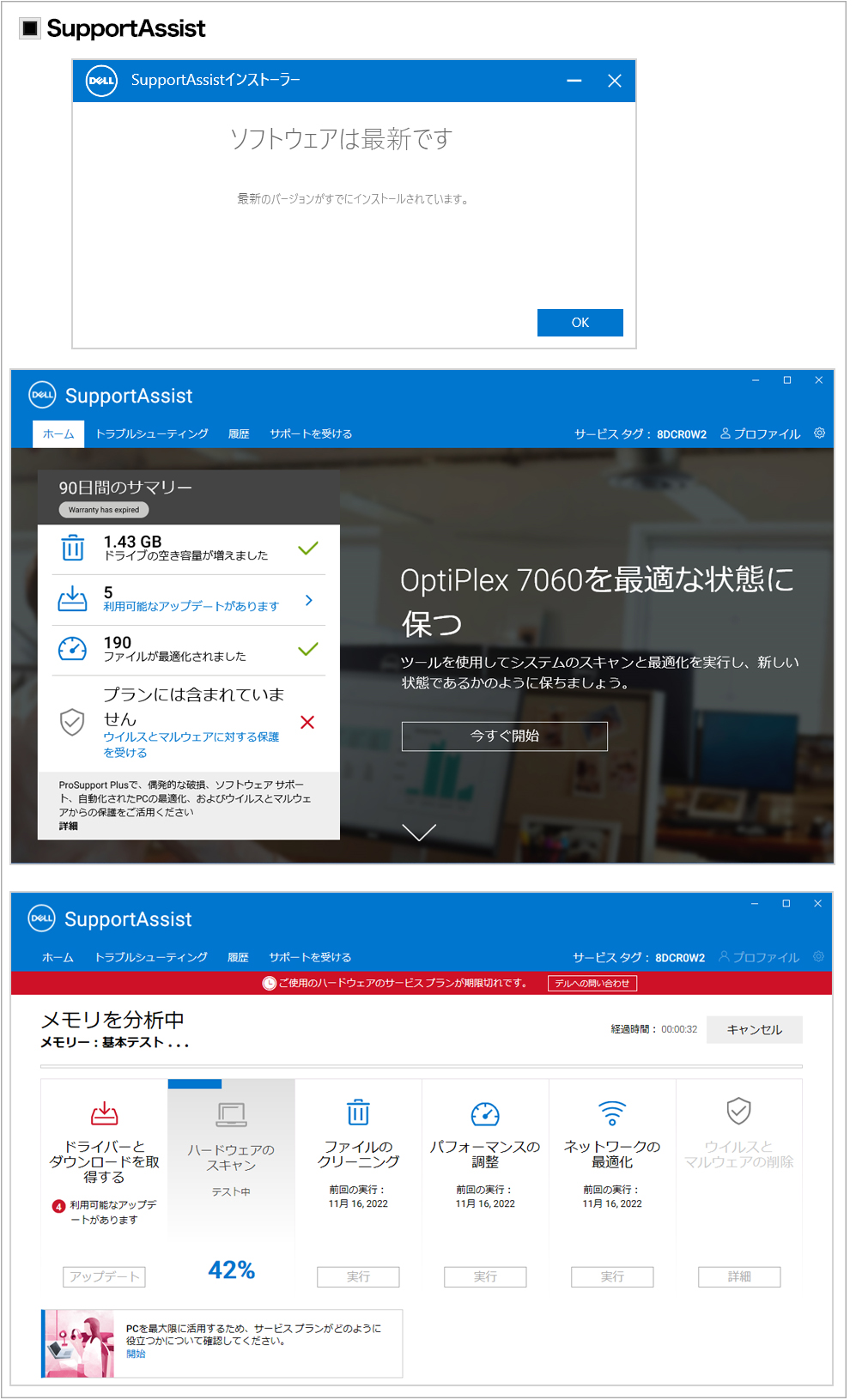Click the red 4 badge beside 利用可能なアップデート
Image resolution: width=856 pixels, height=1400 pixels.
pos(58,1206)
